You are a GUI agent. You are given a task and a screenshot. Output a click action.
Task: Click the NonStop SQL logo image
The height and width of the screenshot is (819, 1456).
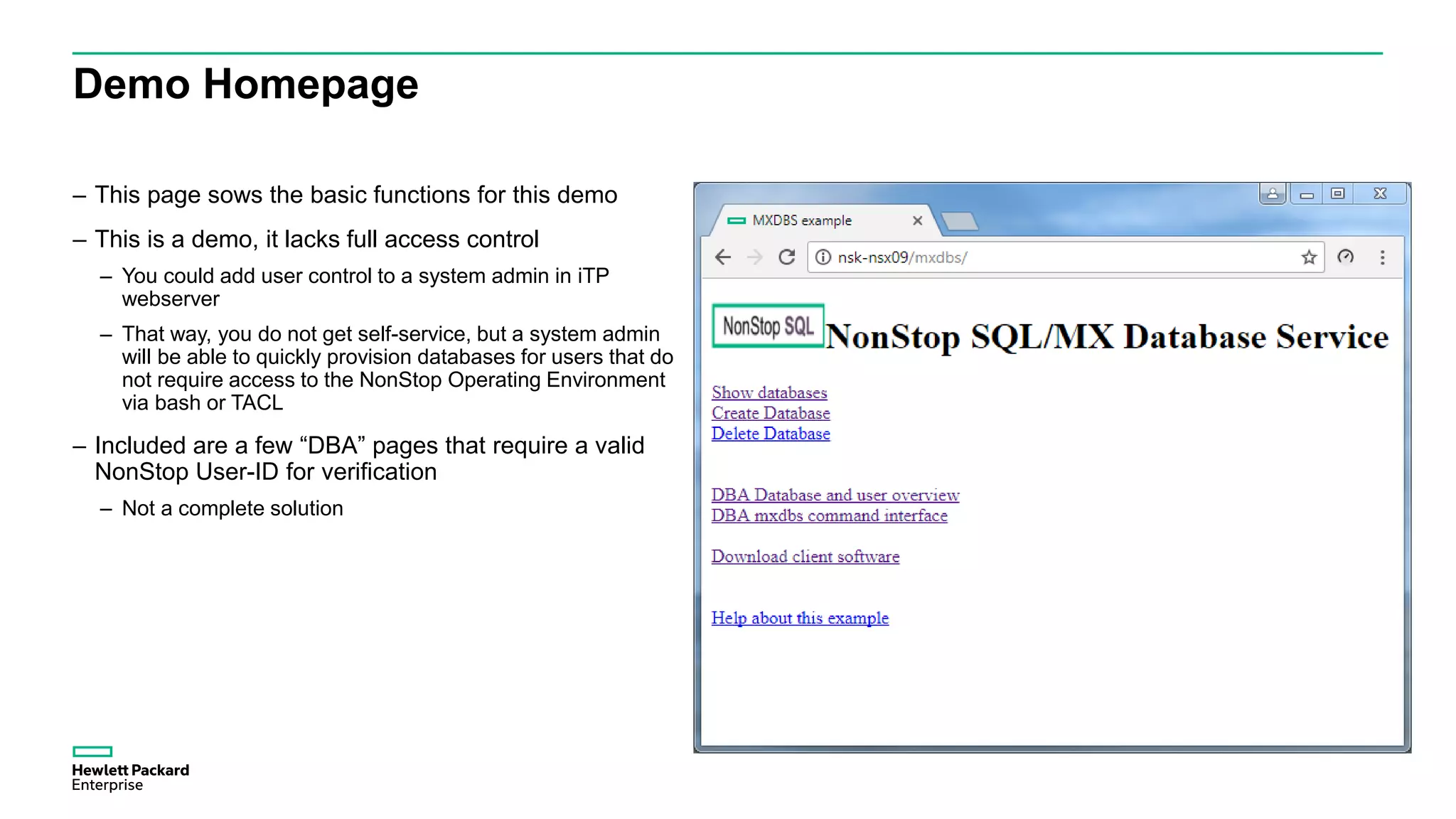768,326
